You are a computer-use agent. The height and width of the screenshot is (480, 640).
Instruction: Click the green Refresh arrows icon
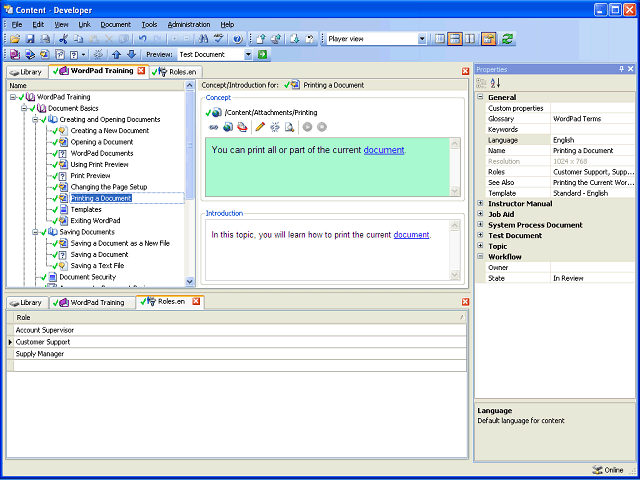coord(507,39)
